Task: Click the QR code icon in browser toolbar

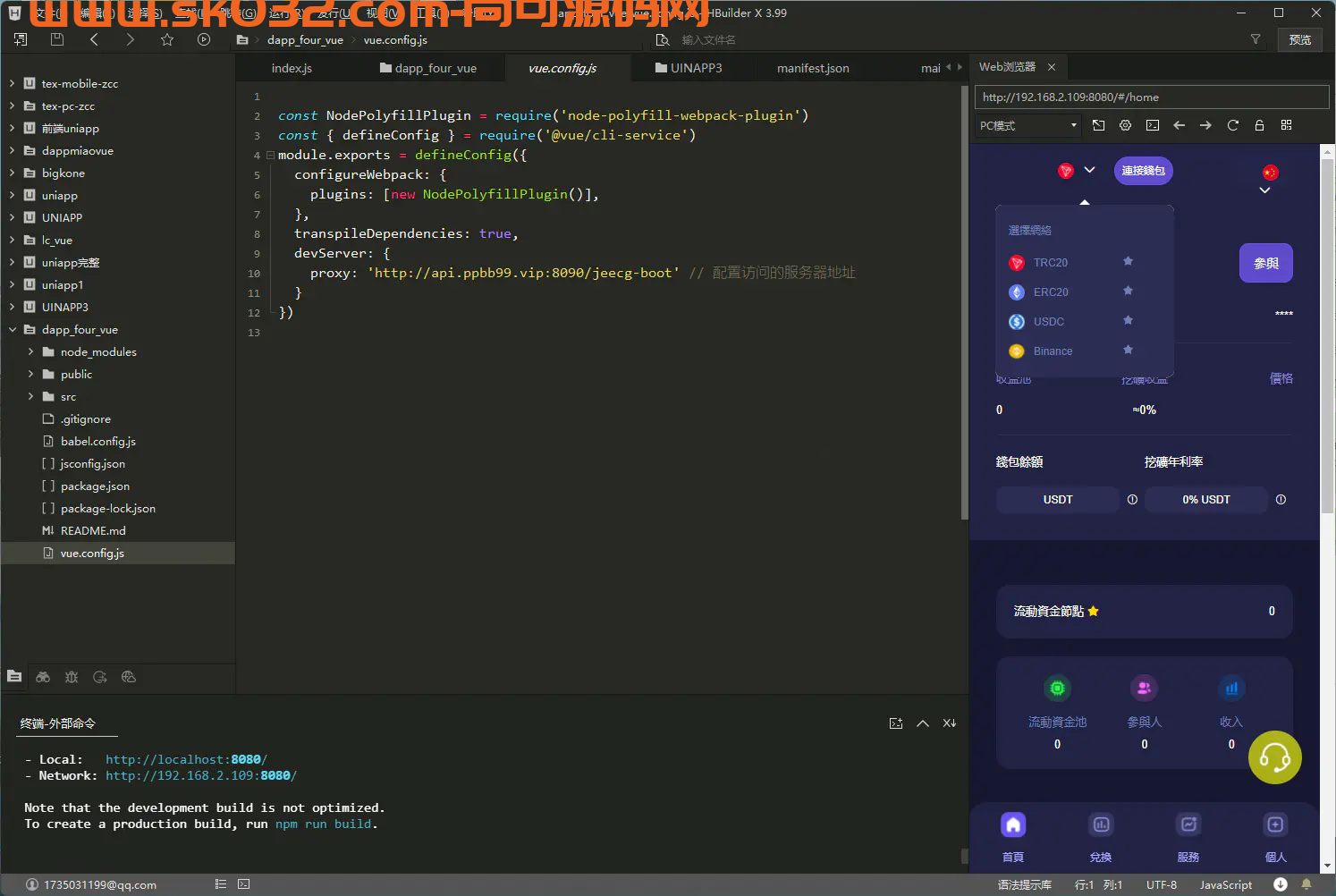Action: tap(1286, 125)
